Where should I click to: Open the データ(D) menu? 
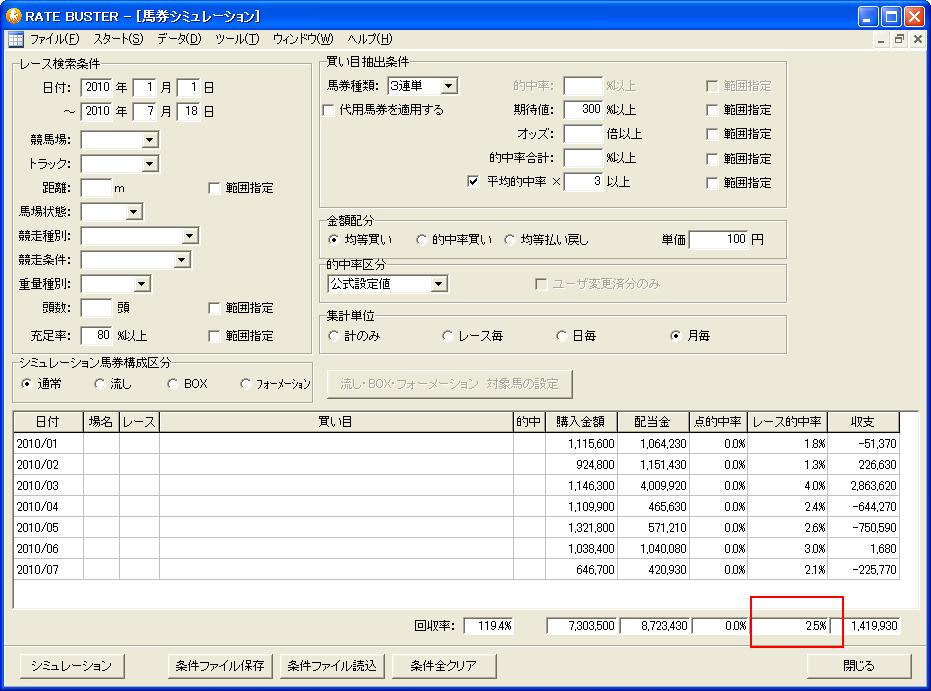179,39
